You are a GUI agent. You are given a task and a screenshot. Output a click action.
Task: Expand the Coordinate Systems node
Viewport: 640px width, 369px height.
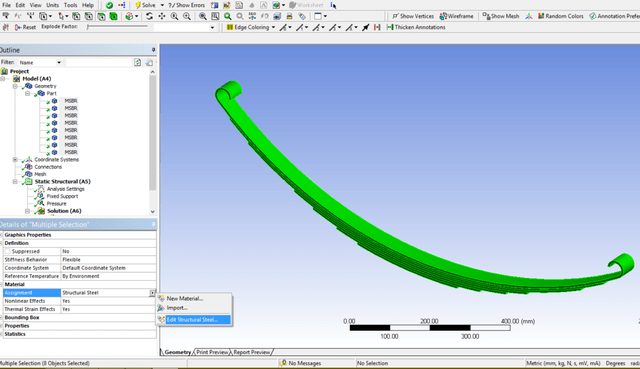click(15, 160)
